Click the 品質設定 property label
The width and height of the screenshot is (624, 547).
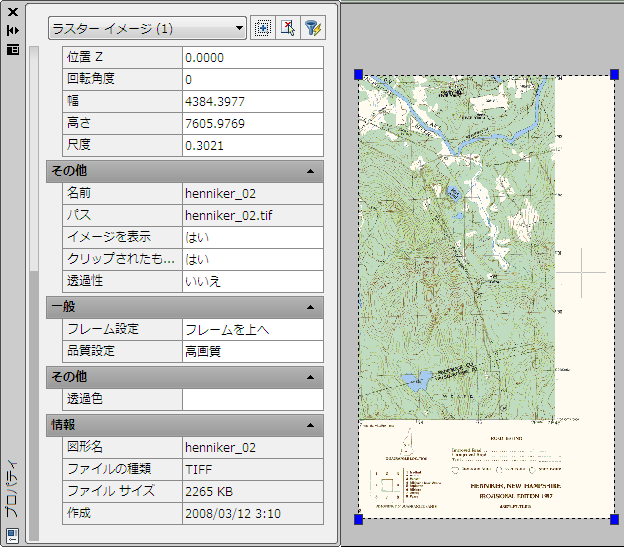[122, 351]
